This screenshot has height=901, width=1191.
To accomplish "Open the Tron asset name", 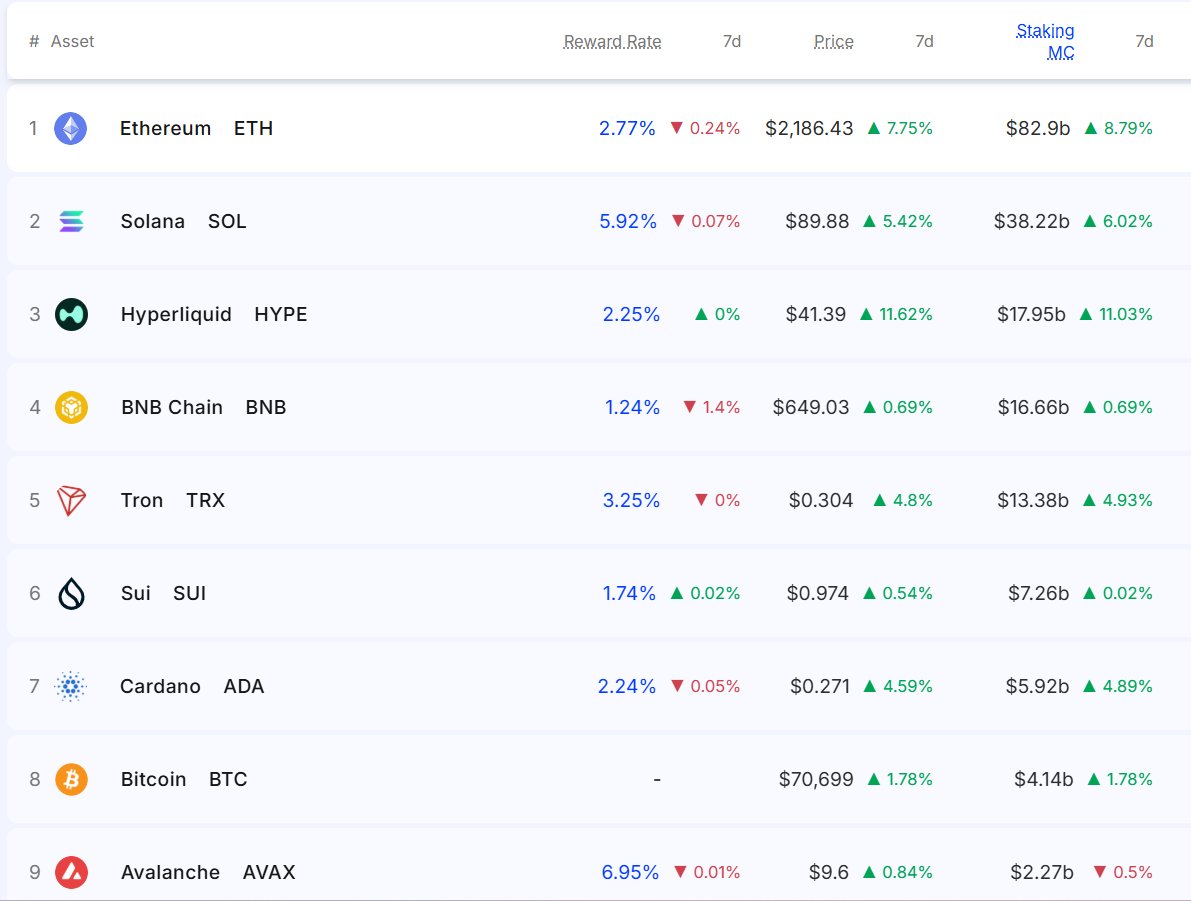I will tap(142, 501).
